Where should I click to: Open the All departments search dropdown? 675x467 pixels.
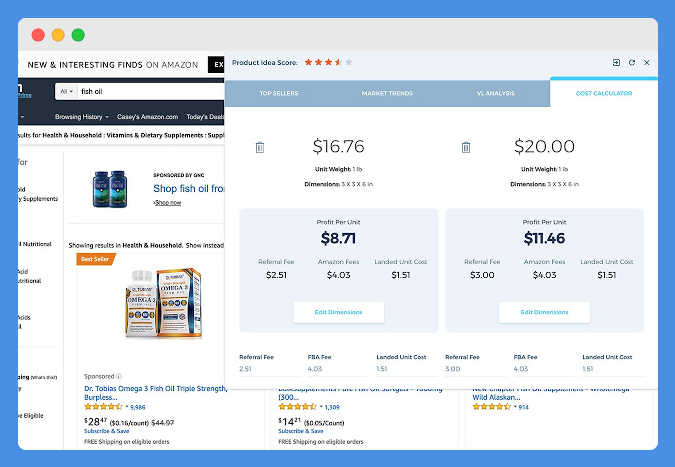point(66,91)
